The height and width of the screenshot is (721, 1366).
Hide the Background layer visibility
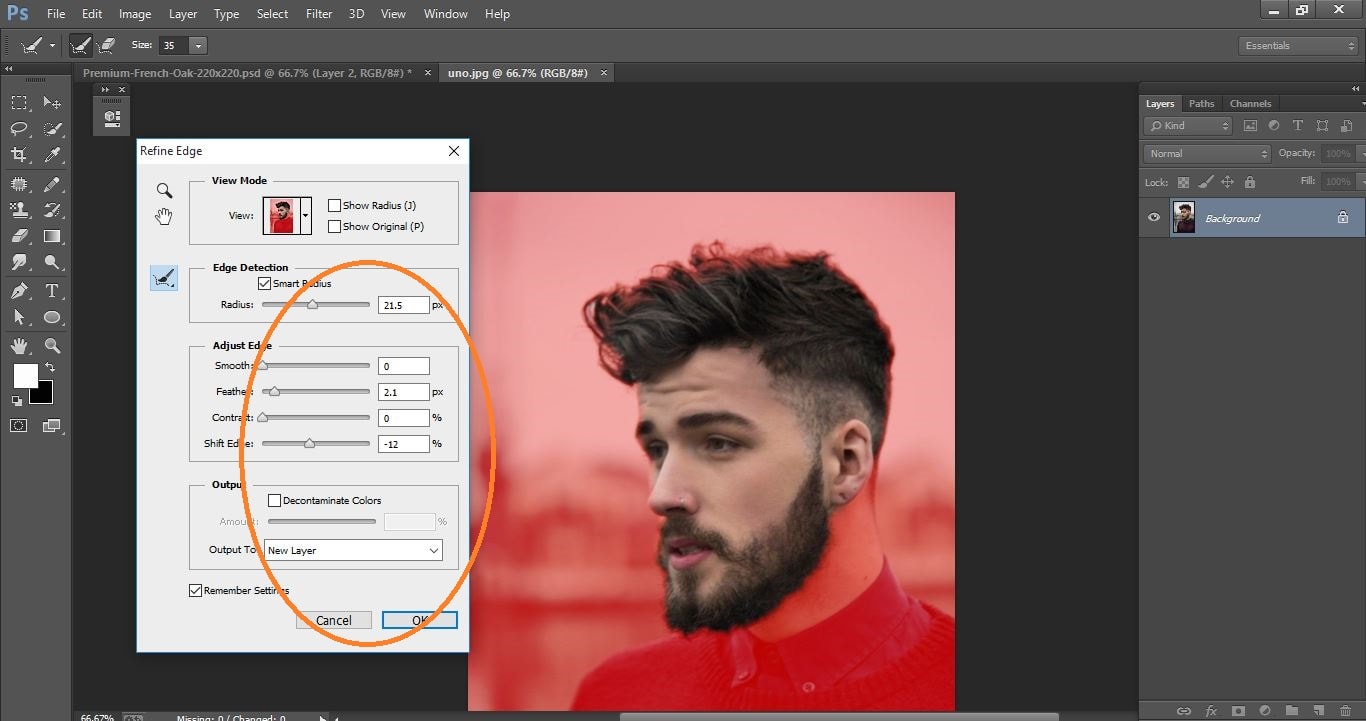(x=1153, y=217)
